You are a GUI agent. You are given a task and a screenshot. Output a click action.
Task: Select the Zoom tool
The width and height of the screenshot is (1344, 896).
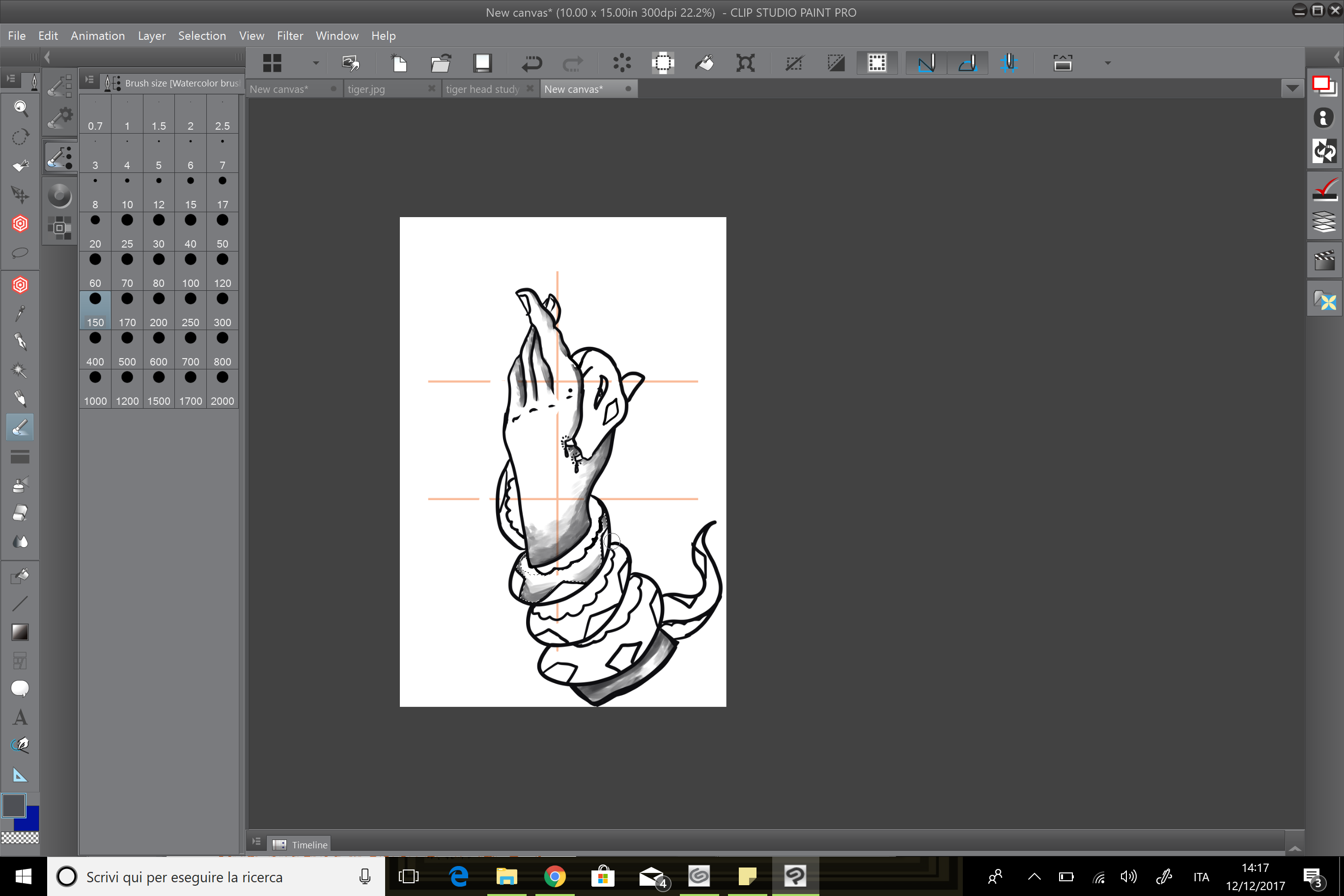pyautogui.click(x=21, y=109)
